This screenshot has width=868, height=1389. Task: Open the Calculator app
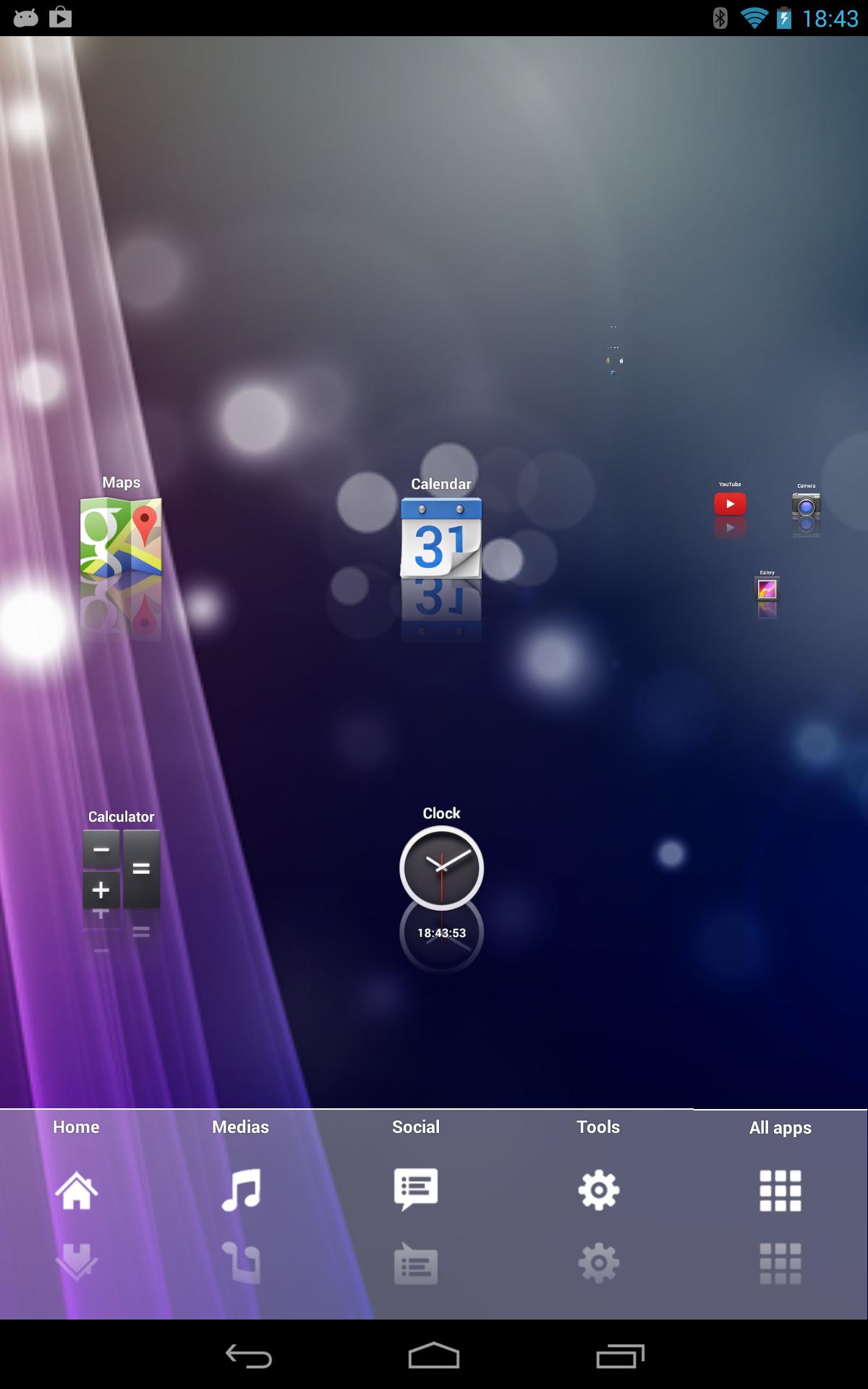tap(121, 868)
